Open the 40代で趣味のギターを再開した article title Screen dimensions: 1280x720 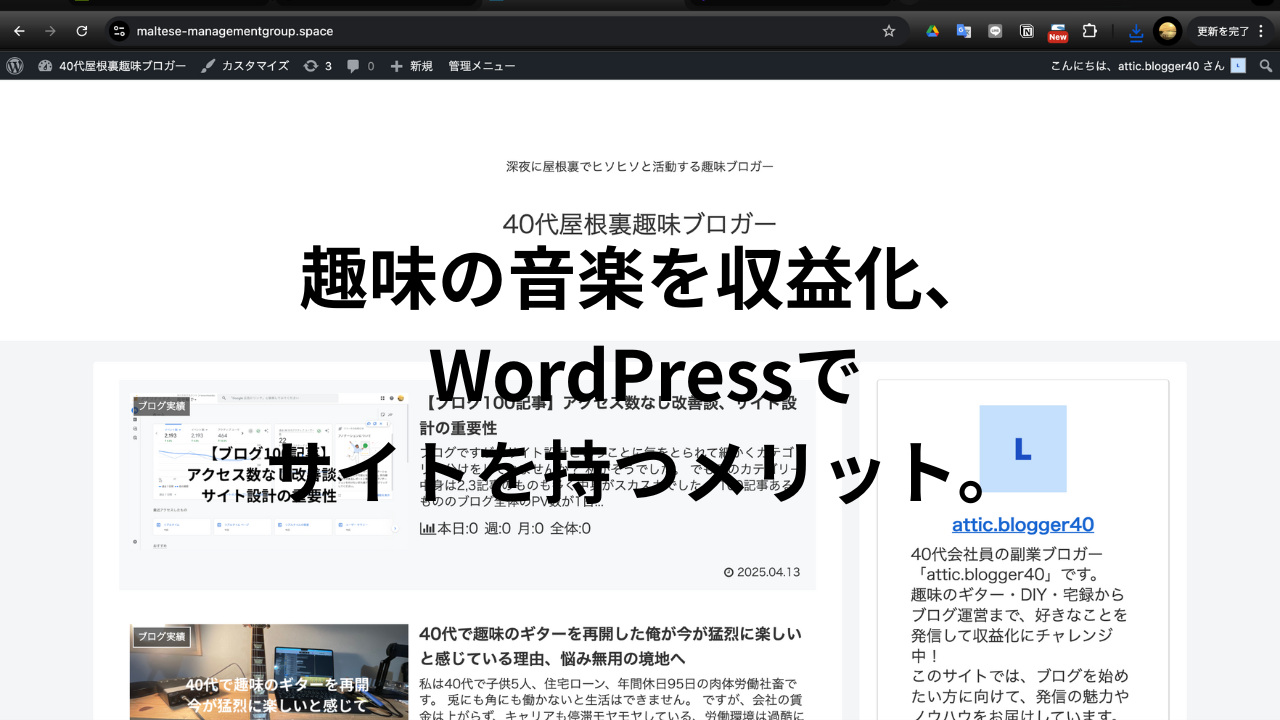click(x=610, y=645)
